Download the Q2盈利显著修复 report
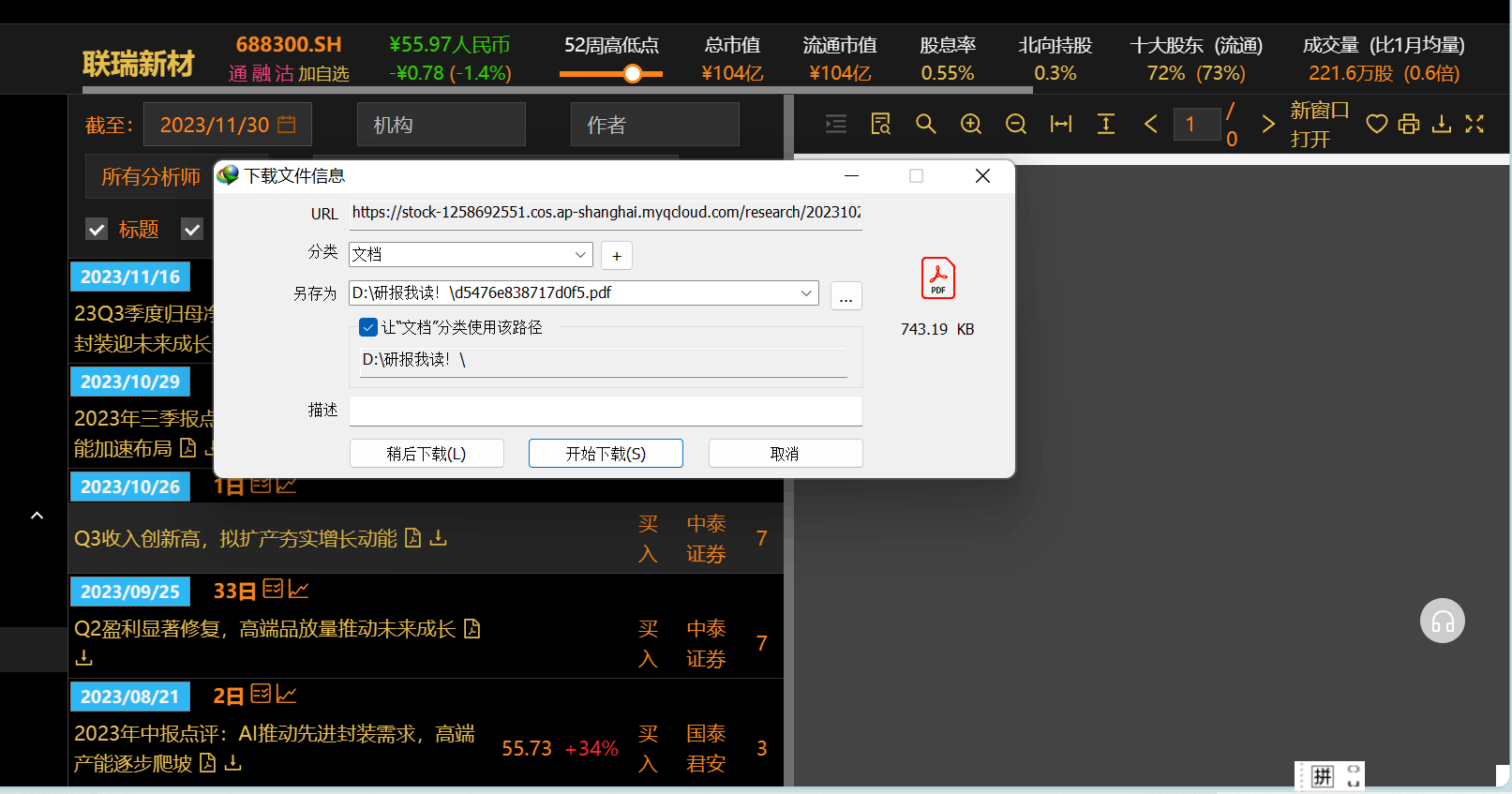The image size is (1512, 794). tap(83, 658)
